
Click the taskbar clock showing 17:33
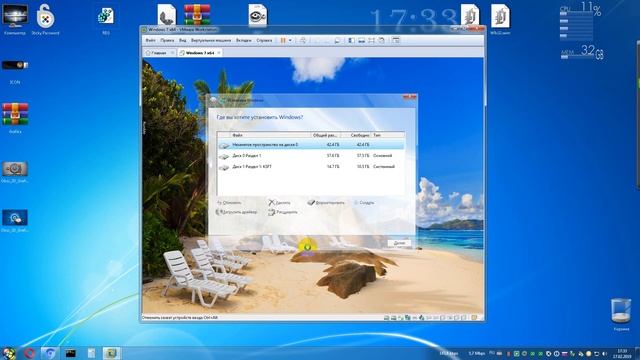(622, 353)
